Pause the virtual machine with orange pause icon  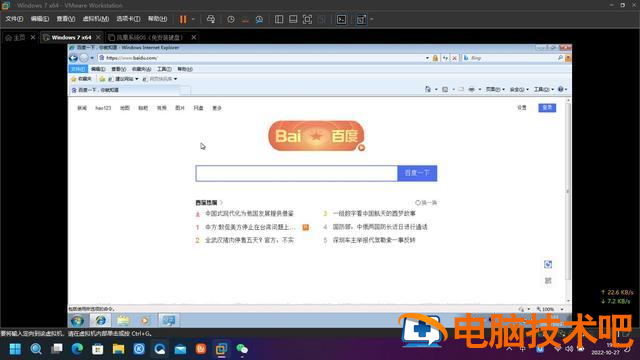183,19
